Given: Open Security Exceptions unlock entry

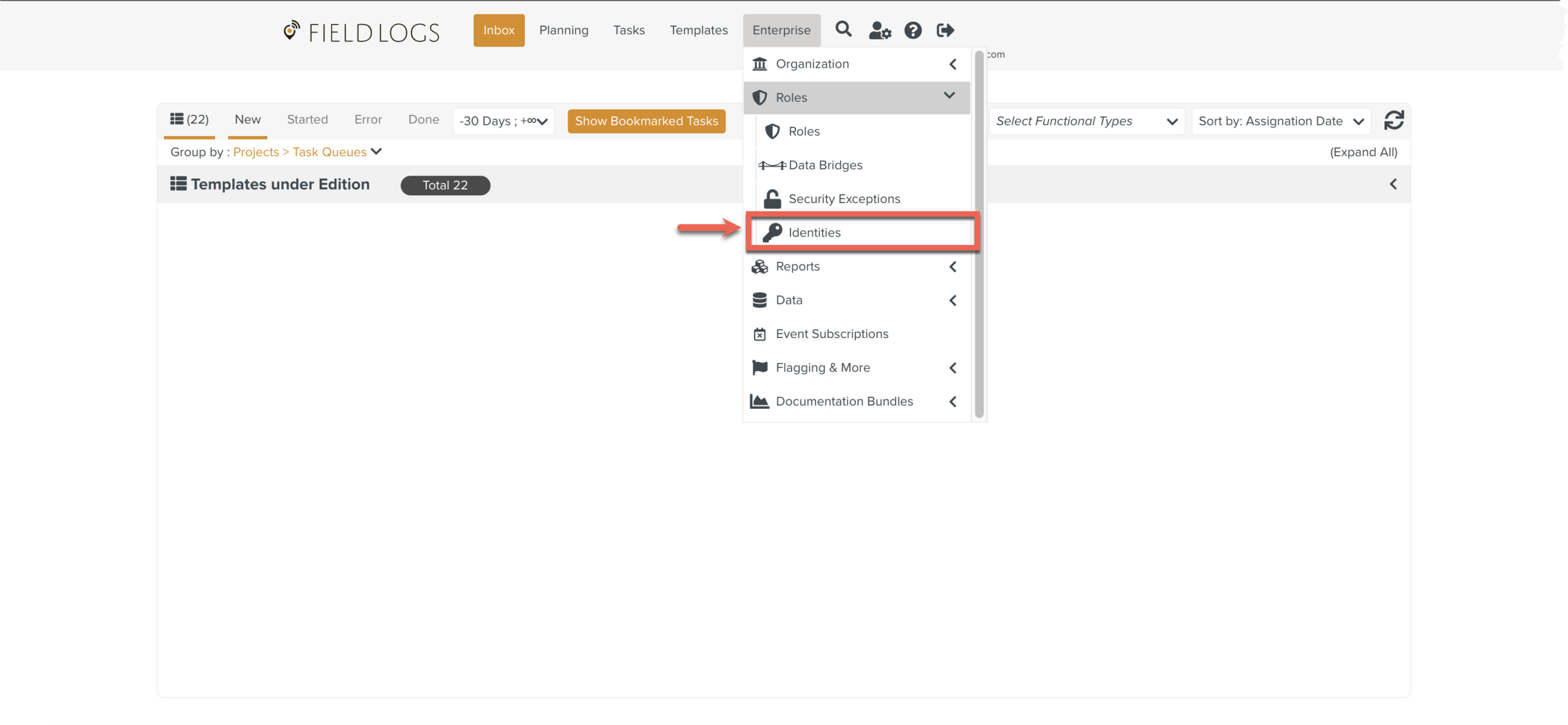Looking at the screenshot, I should tap(844, 199).
